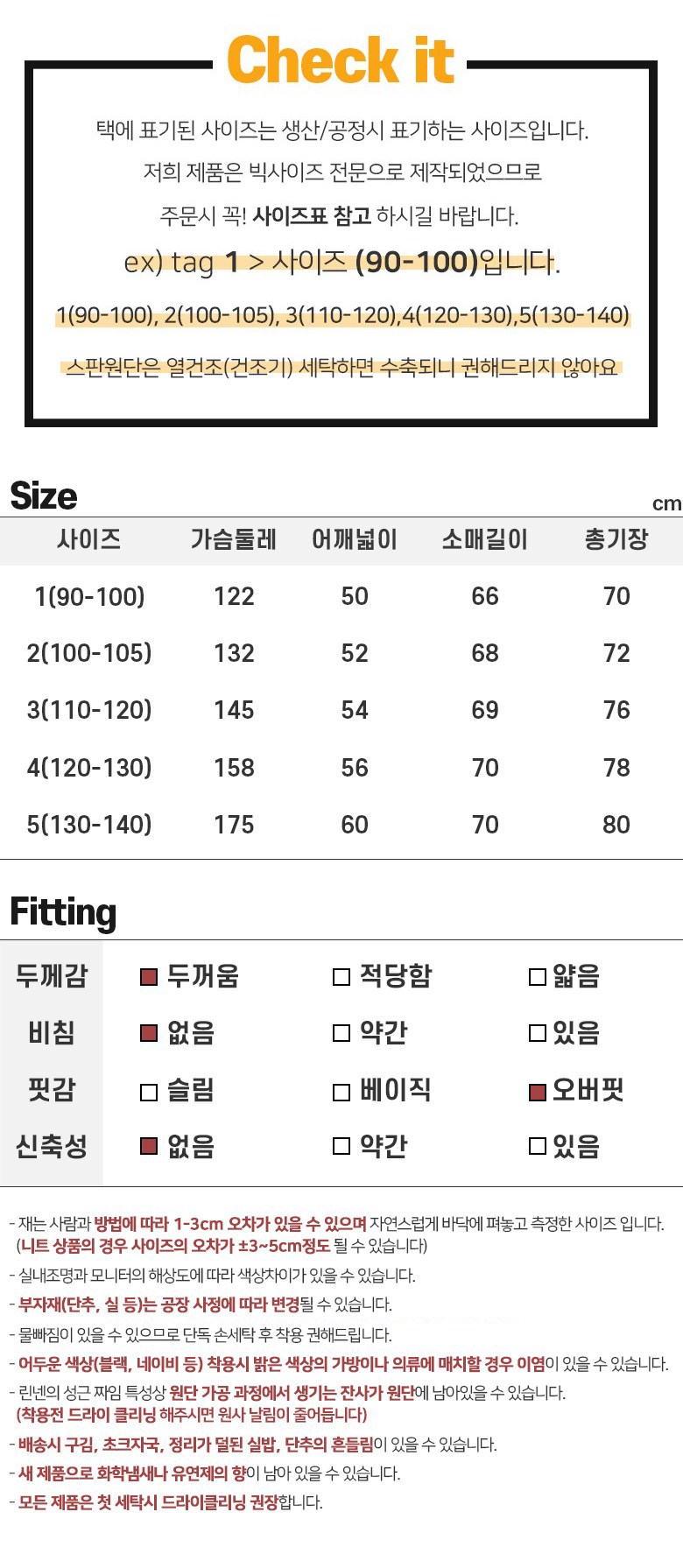This screenshot has height=1568, width=683.
Task: Tick the 오버핏 fit checkbox
Action: (x=538, y=1092)
